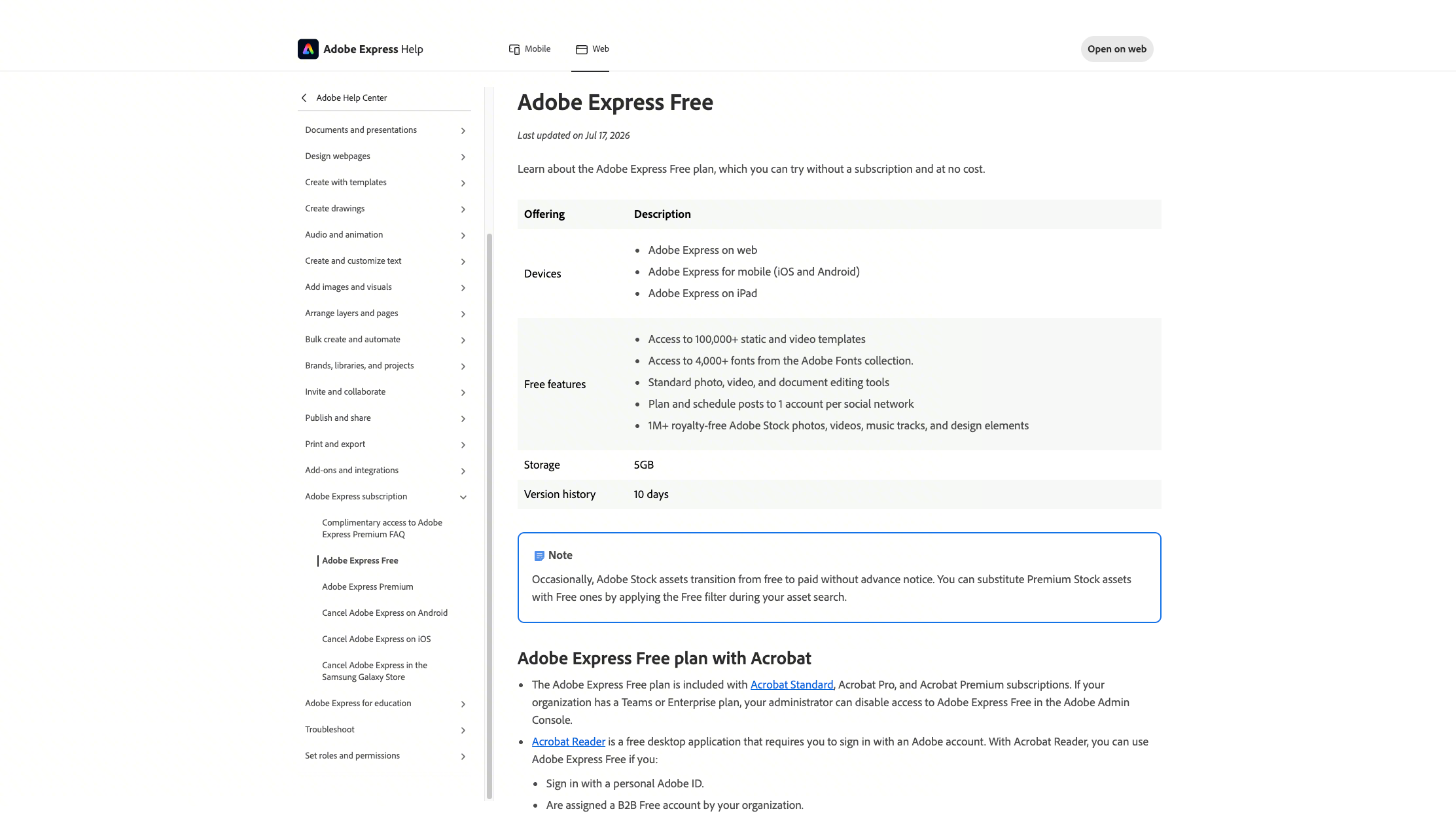Open Cancel in Samsung Galaxy Store page
The image size is (1456, 824).
[374, 672]
